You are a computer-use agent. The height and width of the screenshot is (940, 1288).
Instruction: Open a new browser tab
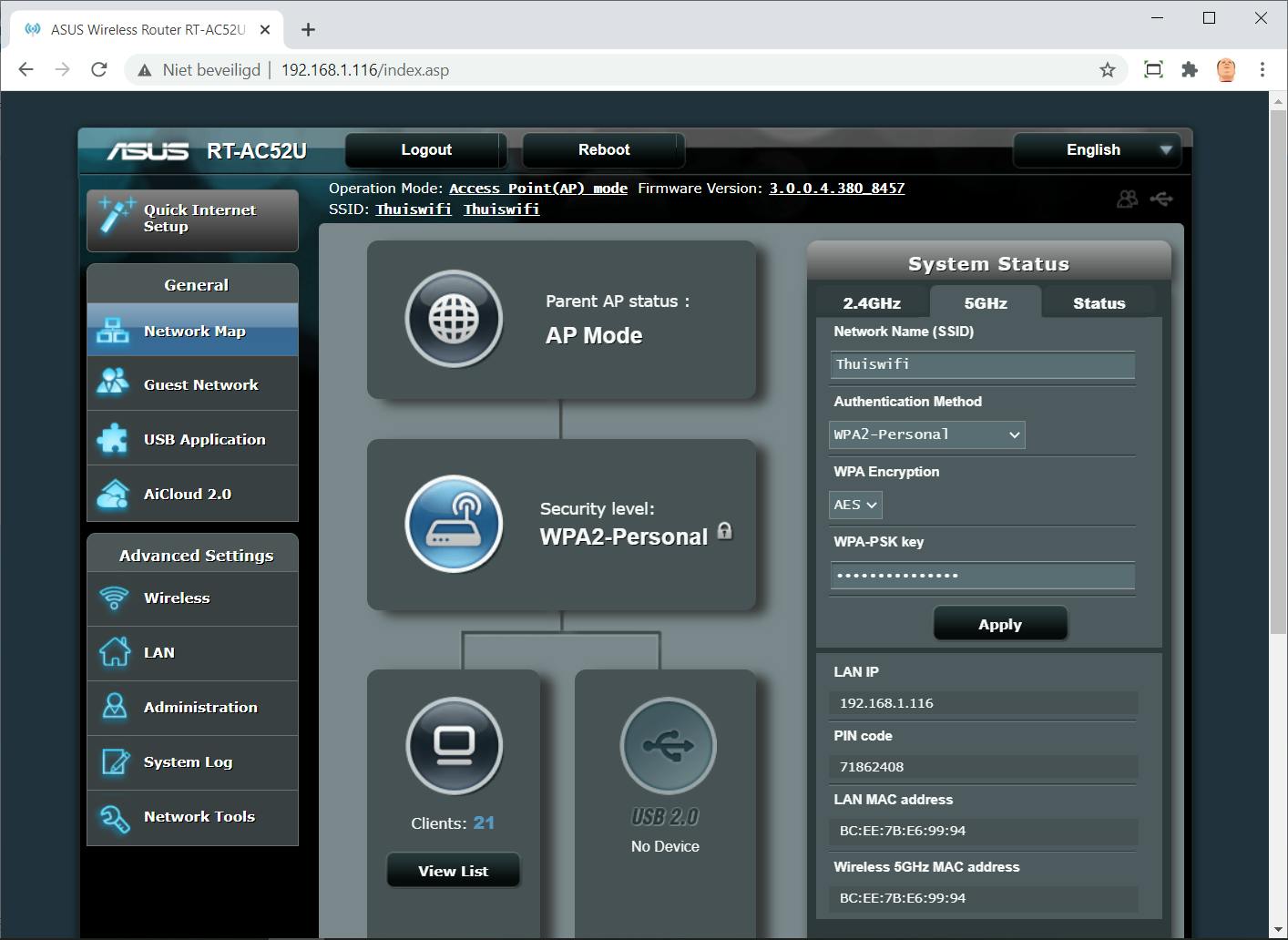pyautogui.click(x=308, y=29)
